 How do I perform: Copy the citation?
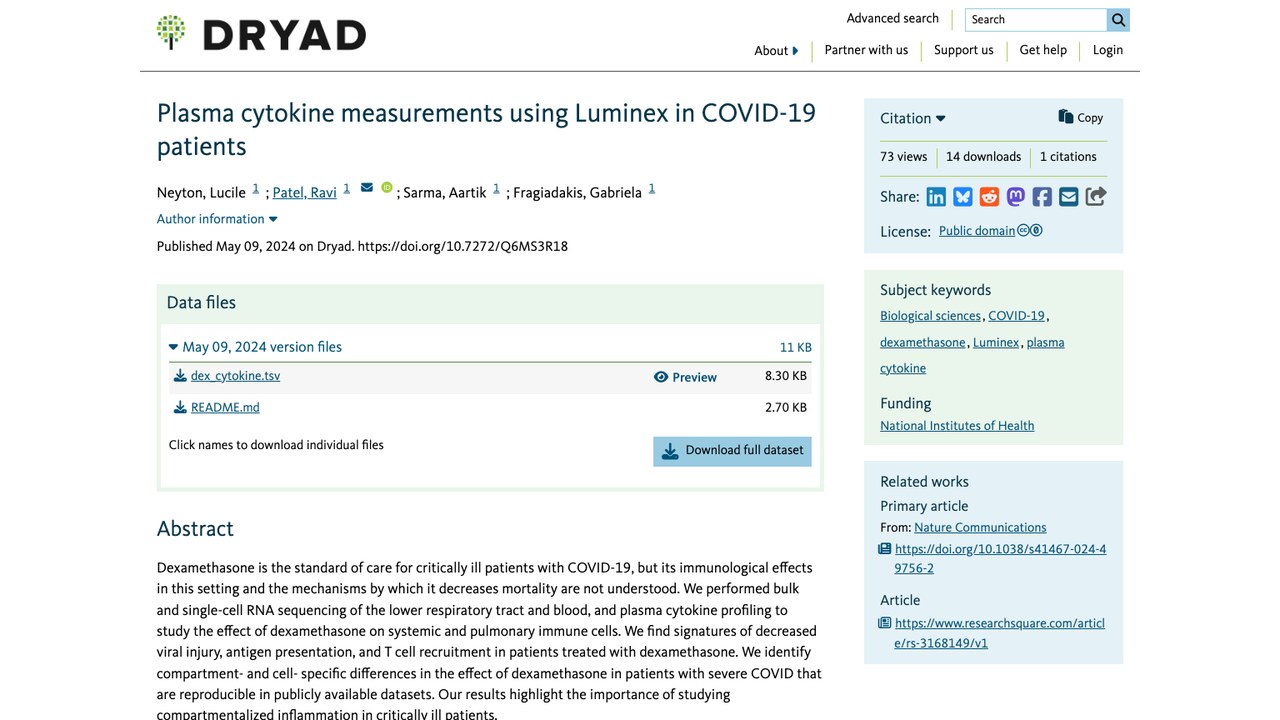[x=1081, y=117]
